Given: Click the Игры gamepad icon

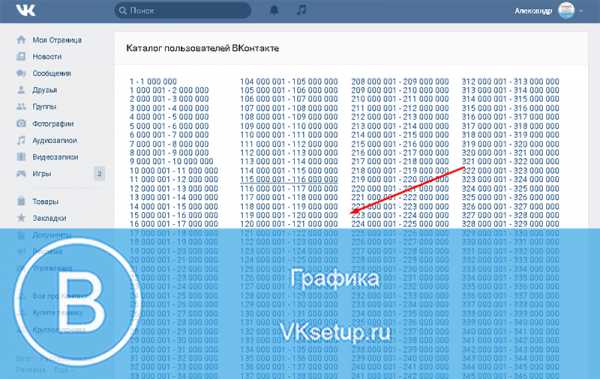Looking at the screenshot, I should point(21,173).
